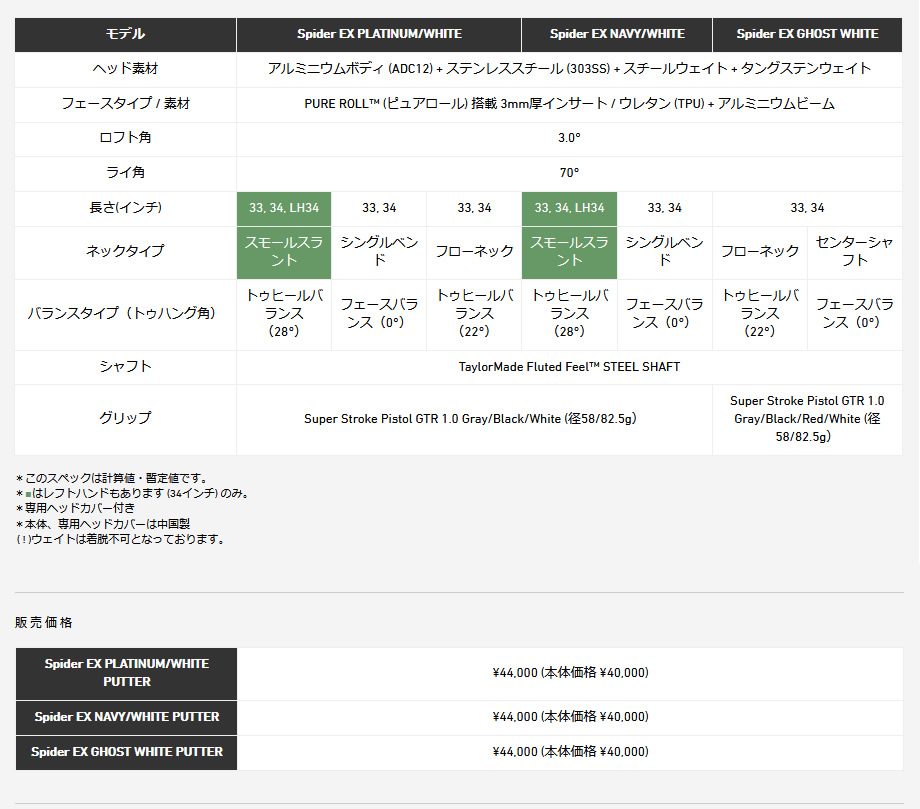Viewport: 920px width, 809px height.
Task: Click the Spider EX PLATINUM/WHITE column header
Action: (379, 34)
